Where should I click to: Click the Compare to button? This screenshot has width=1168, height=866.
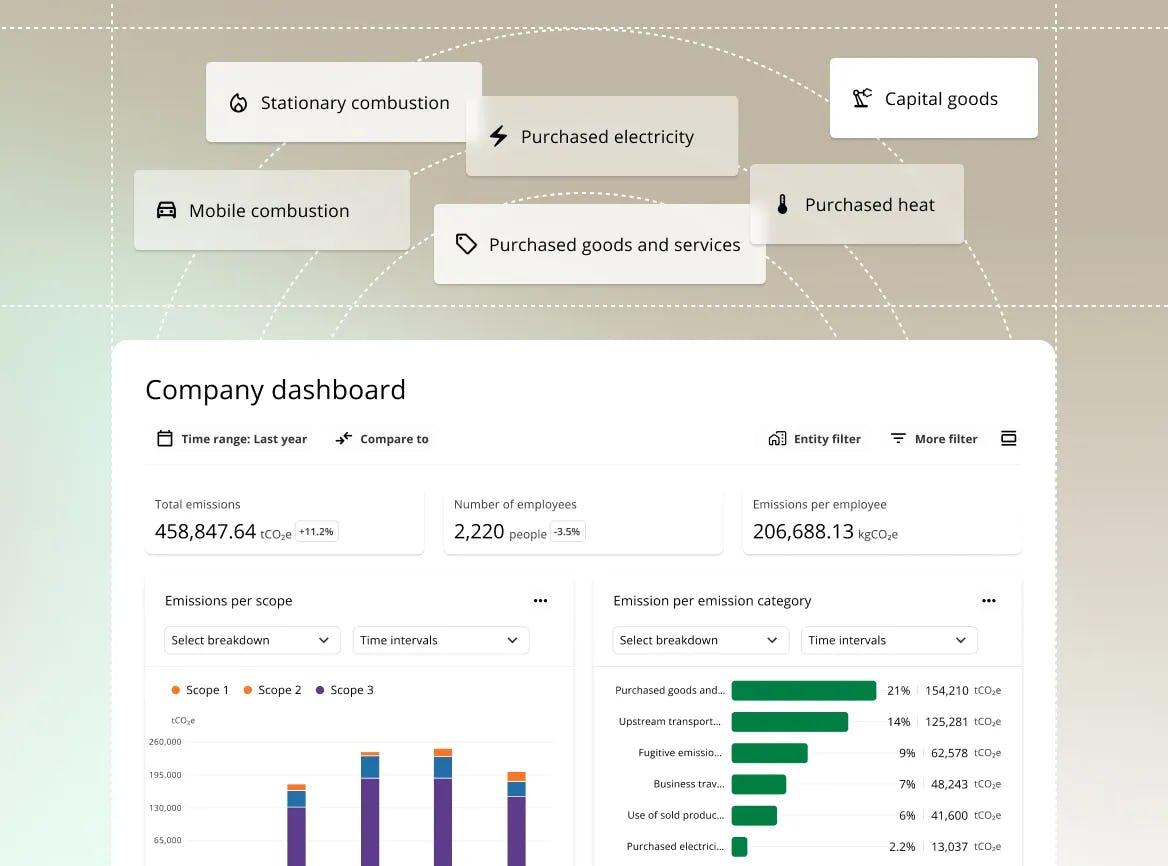click(382, 438)
